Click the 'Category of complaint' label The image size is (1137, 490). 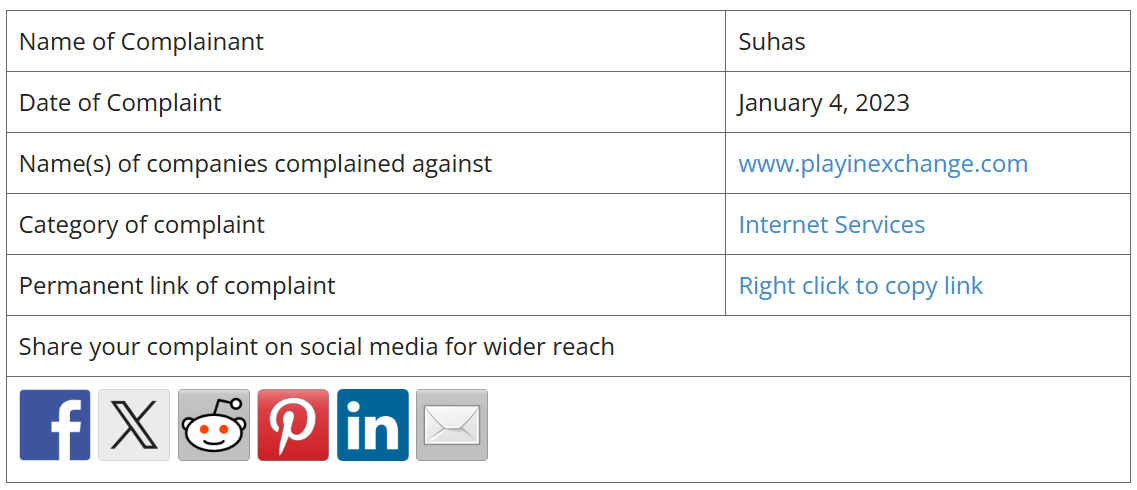[x=141, y=225]
